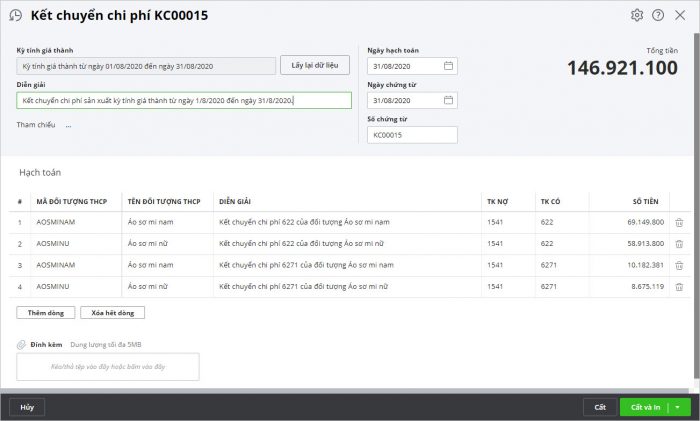Delete row 1 using trash icon

coord(680,222)
